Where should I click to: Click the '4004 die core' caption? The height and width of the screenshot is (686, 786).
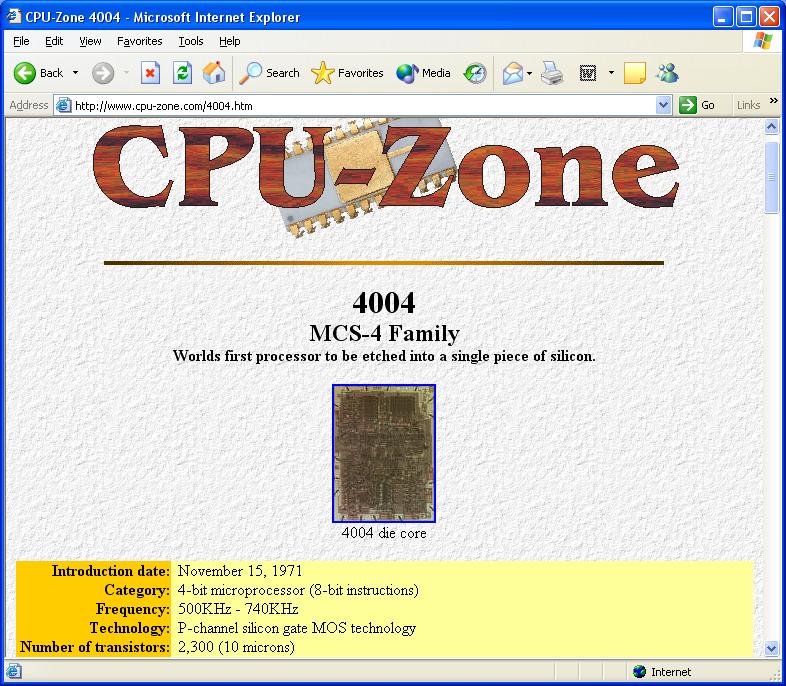[x=384, y=533]
